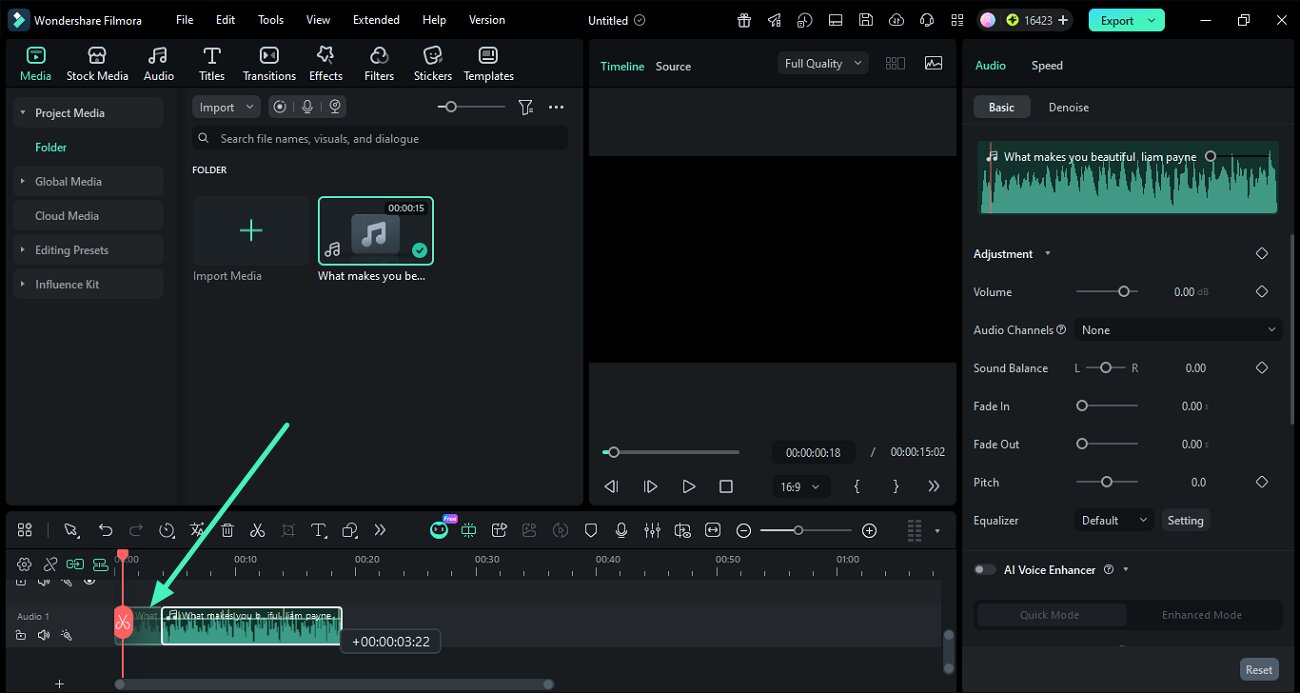The height and width of the screenshot is (693, 1300).
Task: Toggle Adjustment section keyframe diamond
Action: click(x=1261, y=254)
